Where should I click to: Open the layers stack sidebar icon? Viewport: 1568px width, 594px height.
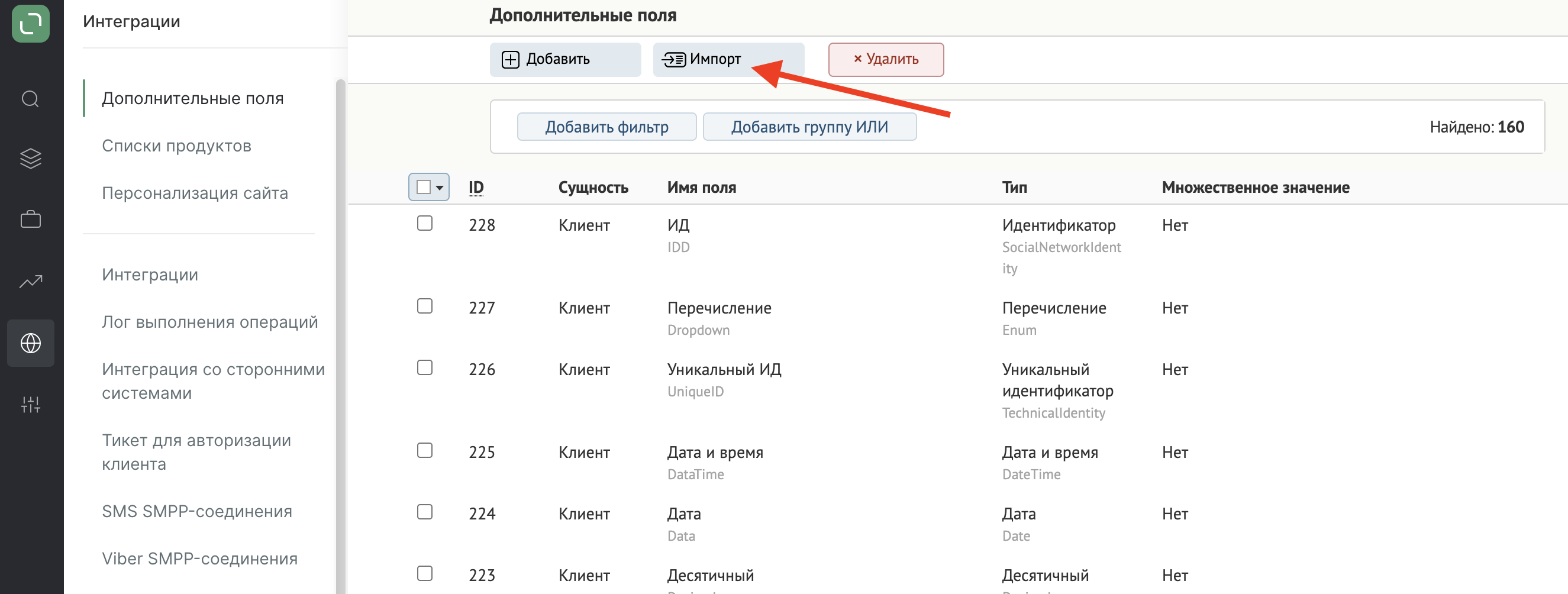point(30,158)
